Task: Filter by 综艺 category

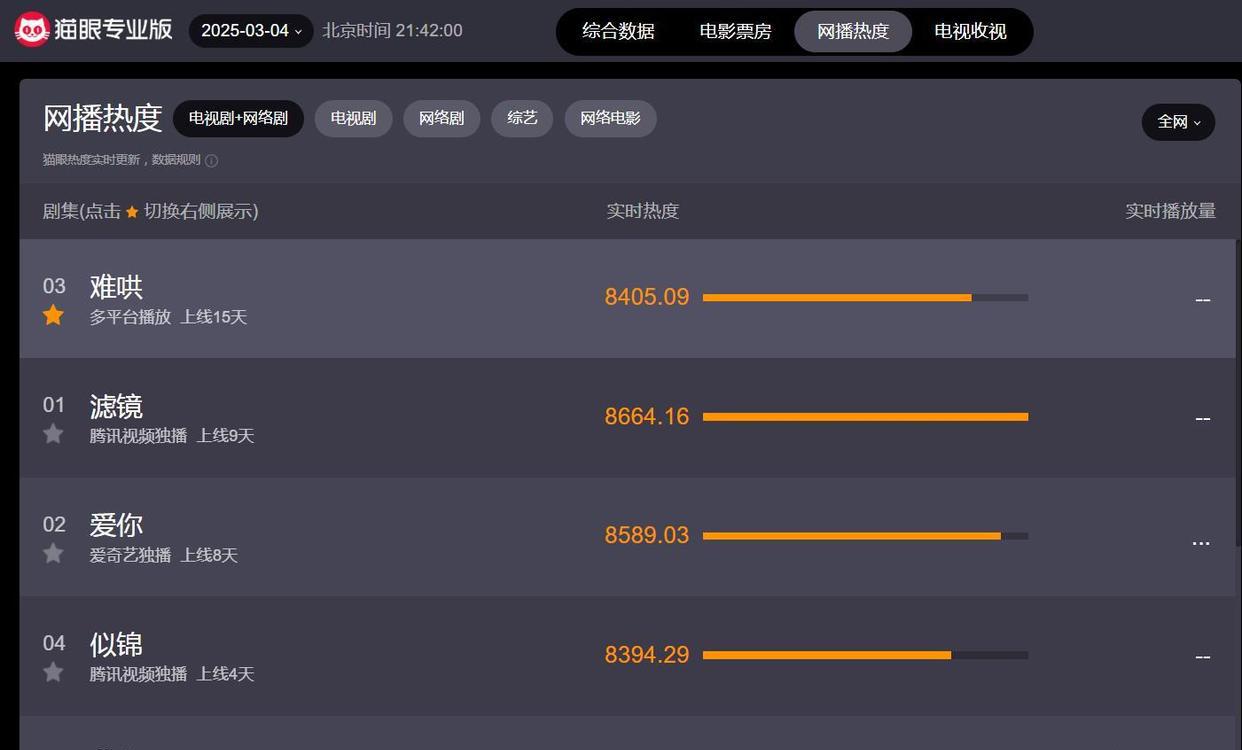Action: [x=522, y=118]
